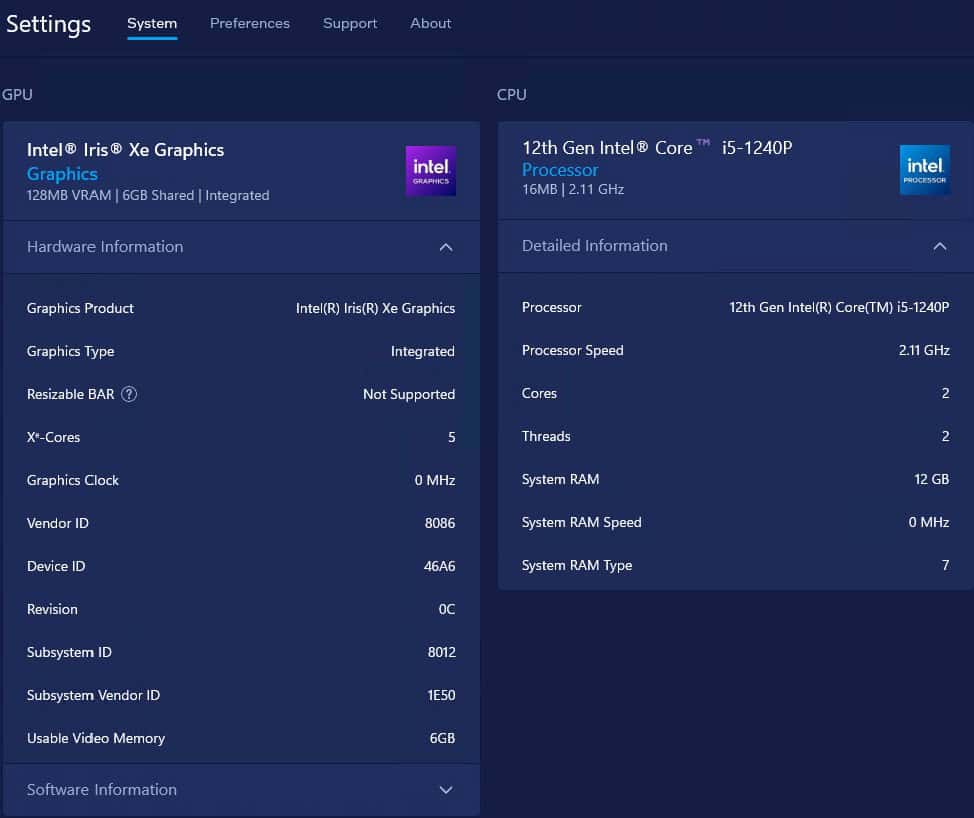Click the 12th Gen Intel Core i5-1240P title
The image size is (974, 818).
pos(657,148)
